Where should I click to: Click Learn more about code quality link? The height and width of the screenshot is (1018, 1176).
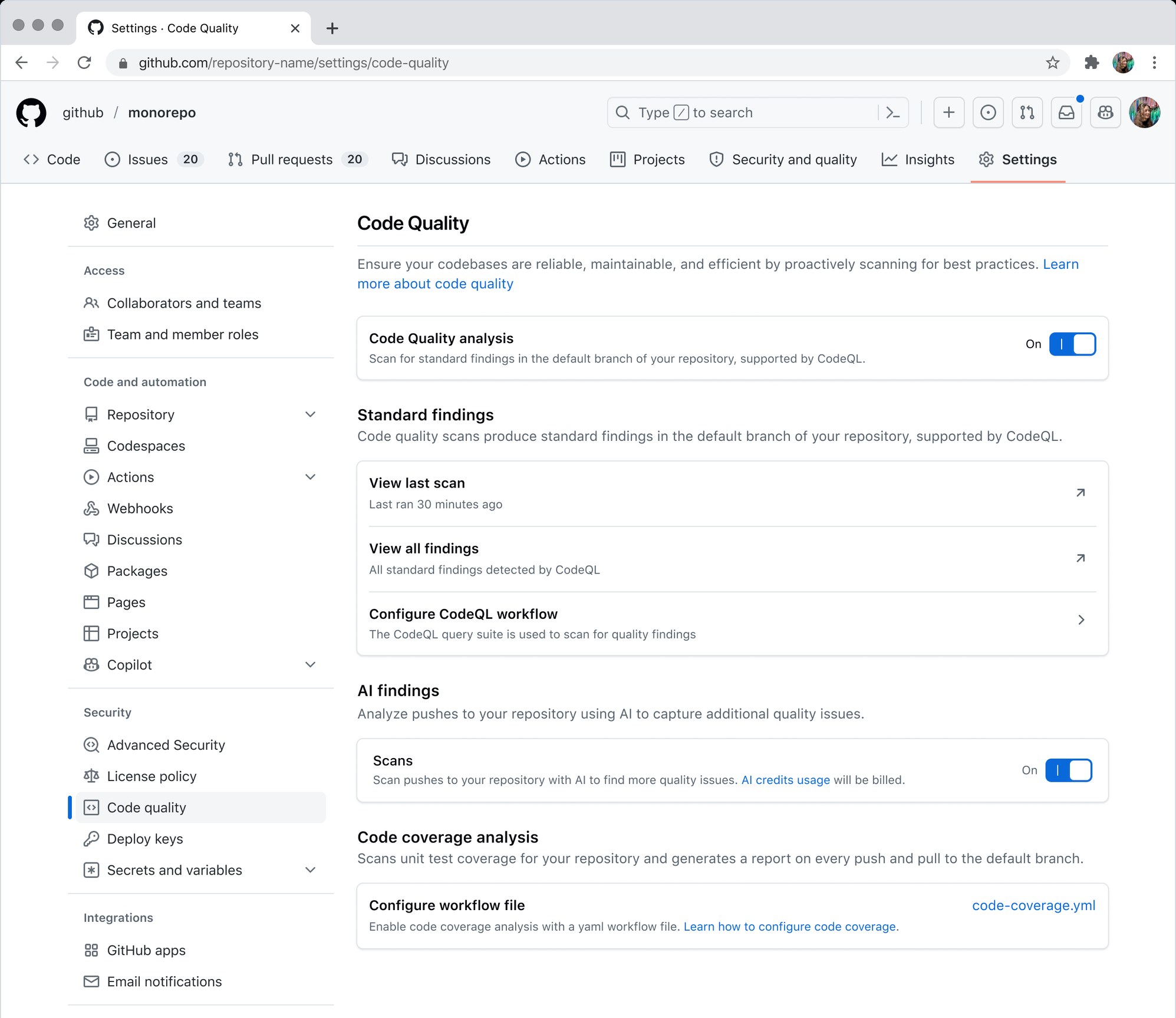click(x=436, y=284)
